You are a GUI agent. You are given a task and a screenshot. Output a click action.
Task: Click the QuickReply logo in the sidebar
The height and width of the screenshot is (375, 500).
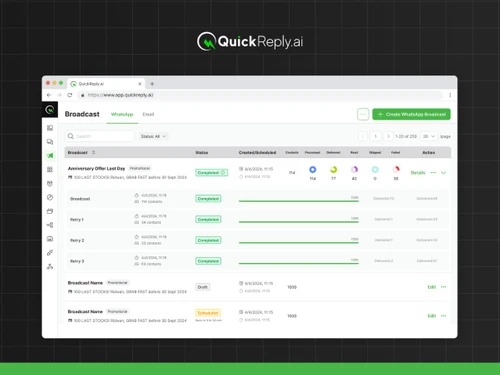(x=50, y=109)
